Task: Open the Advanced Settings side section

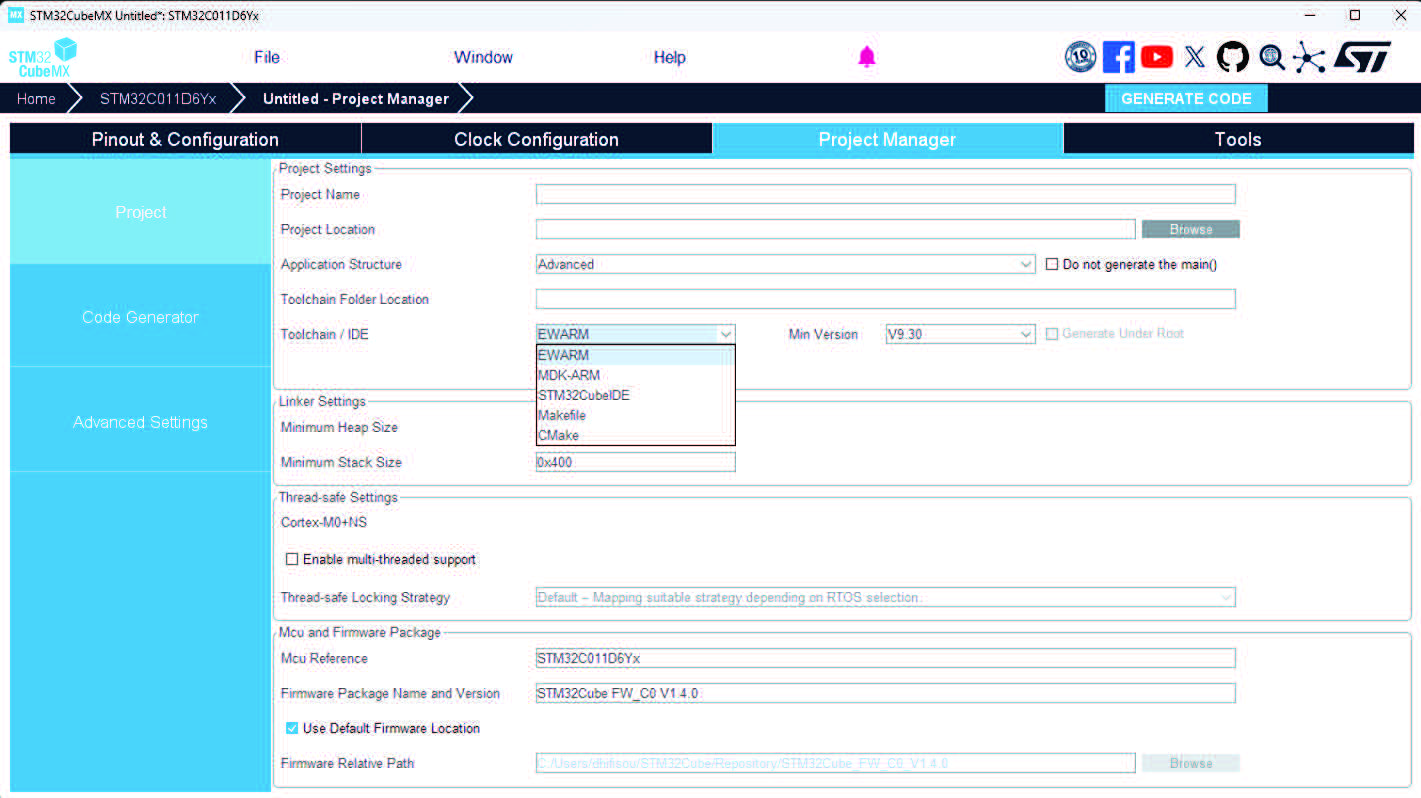Action: pyautogui.click(x=140, y=422)
